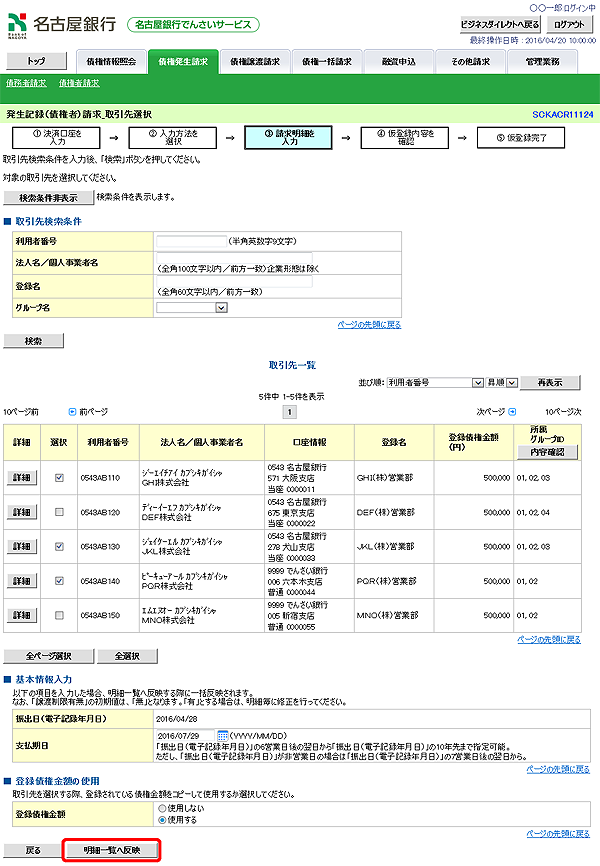Image resolution: width=600 pixels, height=866 pixels.
Task: Click ページの先頭に戻る link under search conditions
Action: pyautogui.click(x=369, y=325)
